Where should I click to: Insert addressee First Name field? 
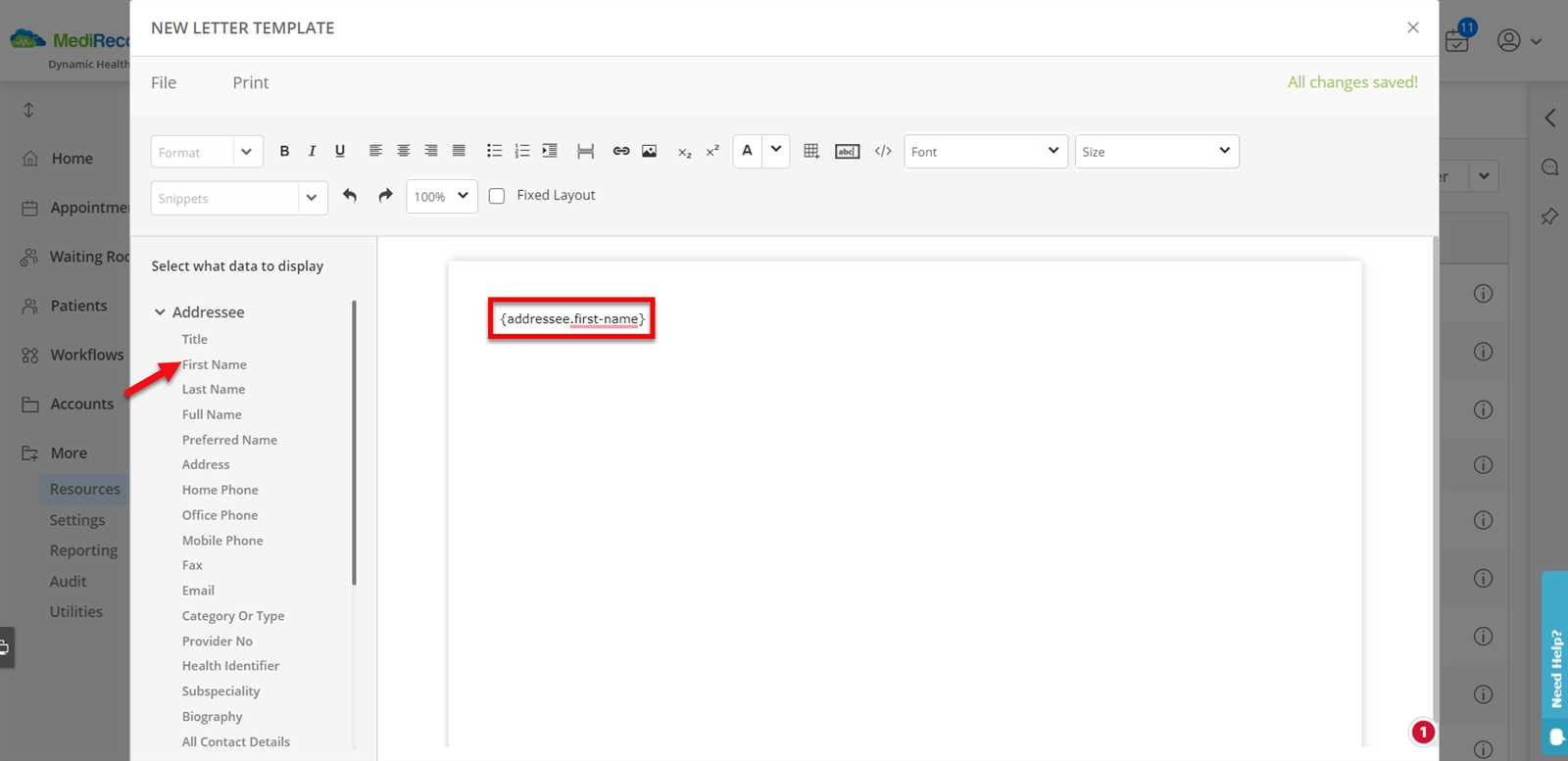click(x=215, y=364)
